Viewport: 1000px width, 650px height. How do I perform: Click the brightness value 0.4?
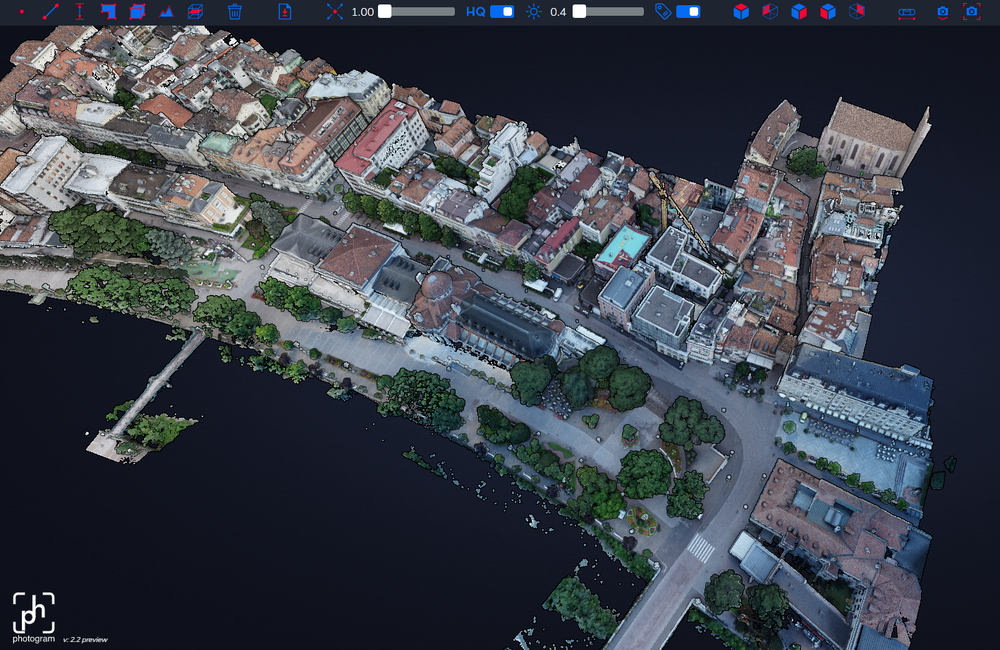(x=558, y=11)
